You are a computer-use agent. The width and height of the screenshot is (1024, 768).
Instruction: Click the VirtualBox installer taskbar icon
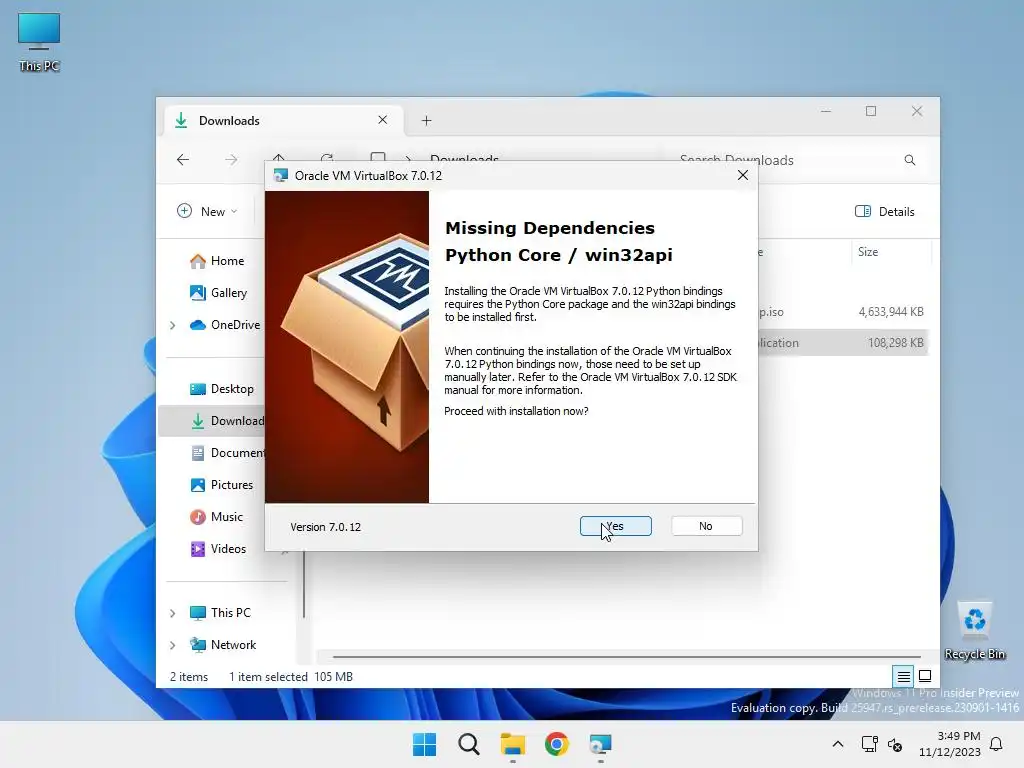(600, 744)
